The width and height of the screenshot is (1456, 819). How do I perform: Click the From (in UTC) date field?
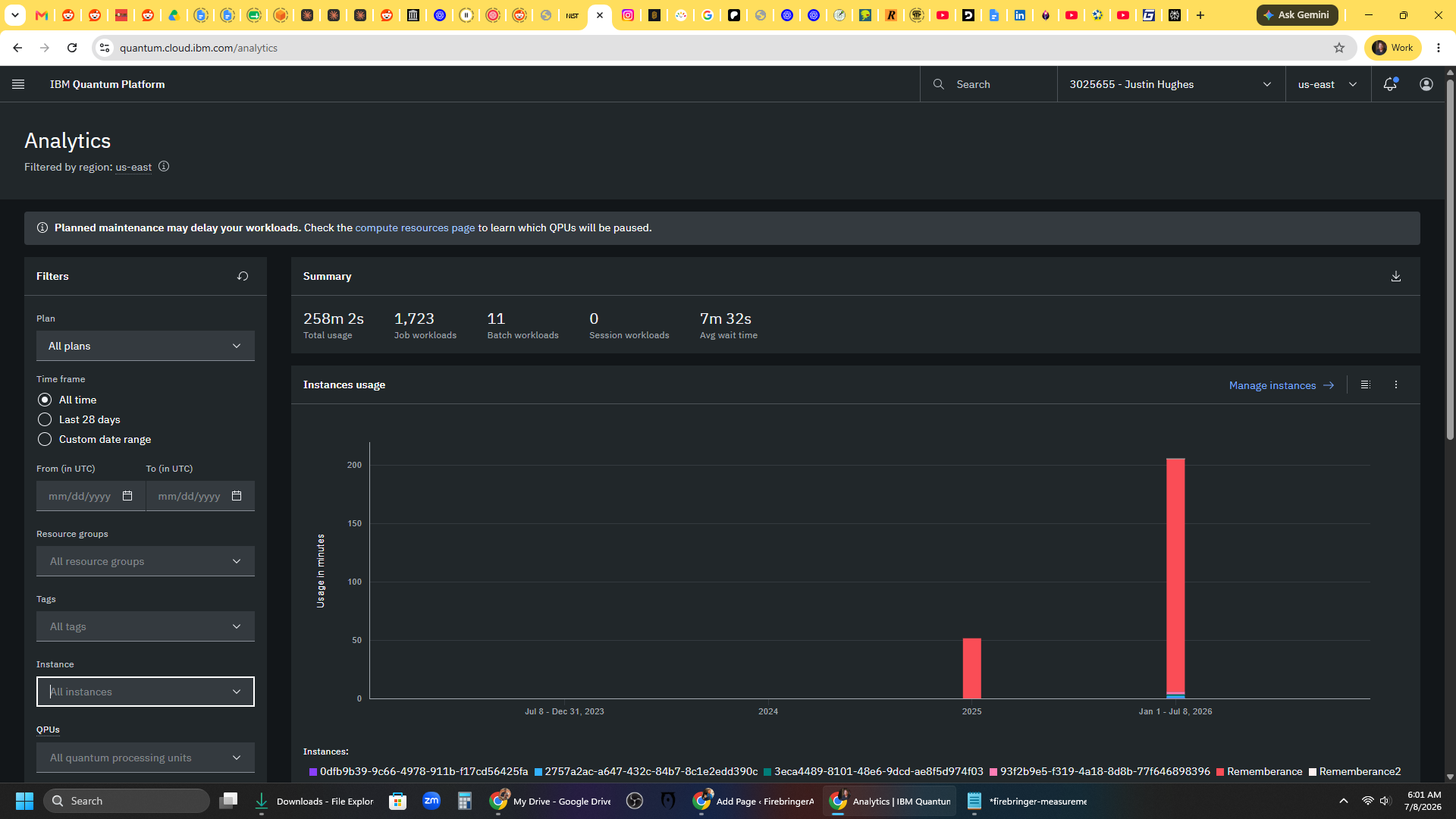point(91,496)
